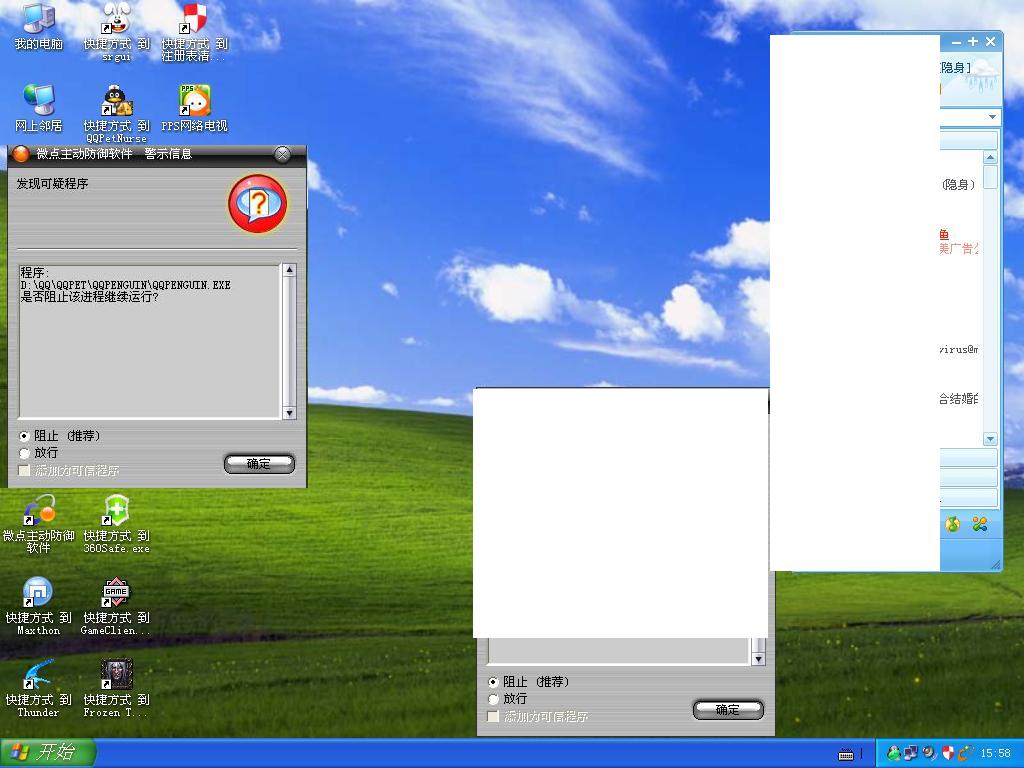Tick 添加为可信程序 in lower warning dialog
This screenshot has height=768, width=1024.
tap(493, 716)
